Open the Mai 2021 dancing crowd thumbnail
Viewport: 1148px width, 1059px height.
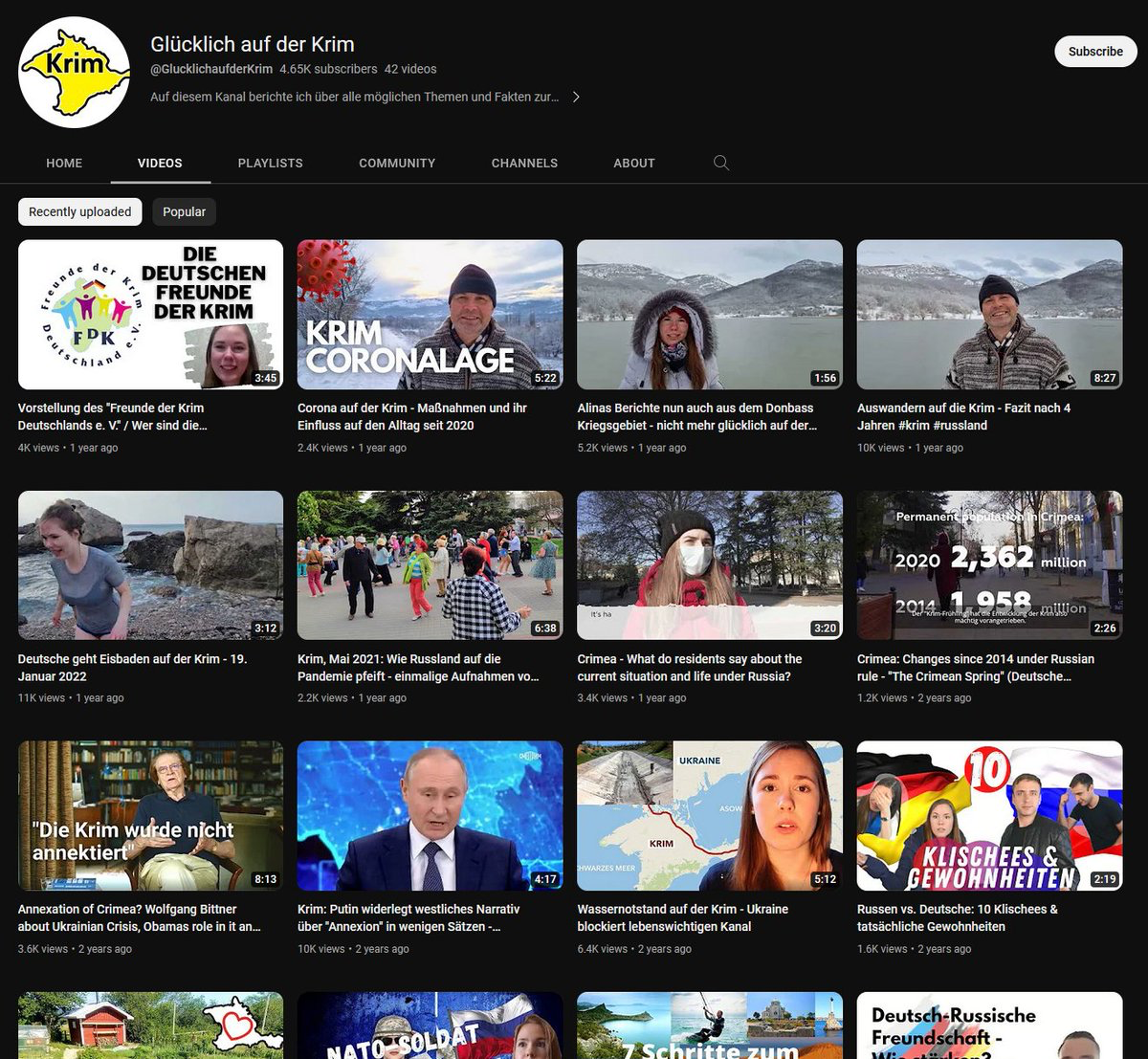point(430,564)
